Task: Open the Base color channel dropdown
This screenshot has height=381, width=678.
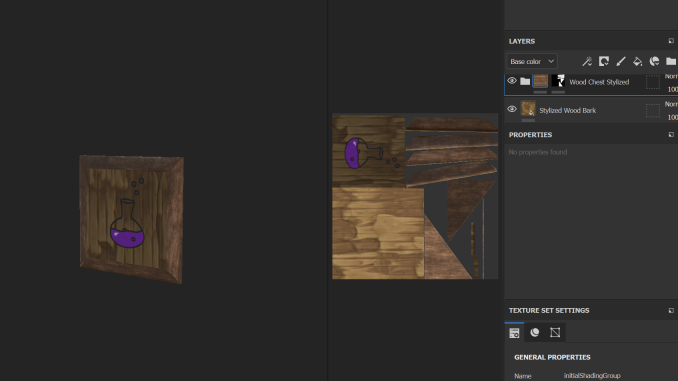Action: click(532, 61)
